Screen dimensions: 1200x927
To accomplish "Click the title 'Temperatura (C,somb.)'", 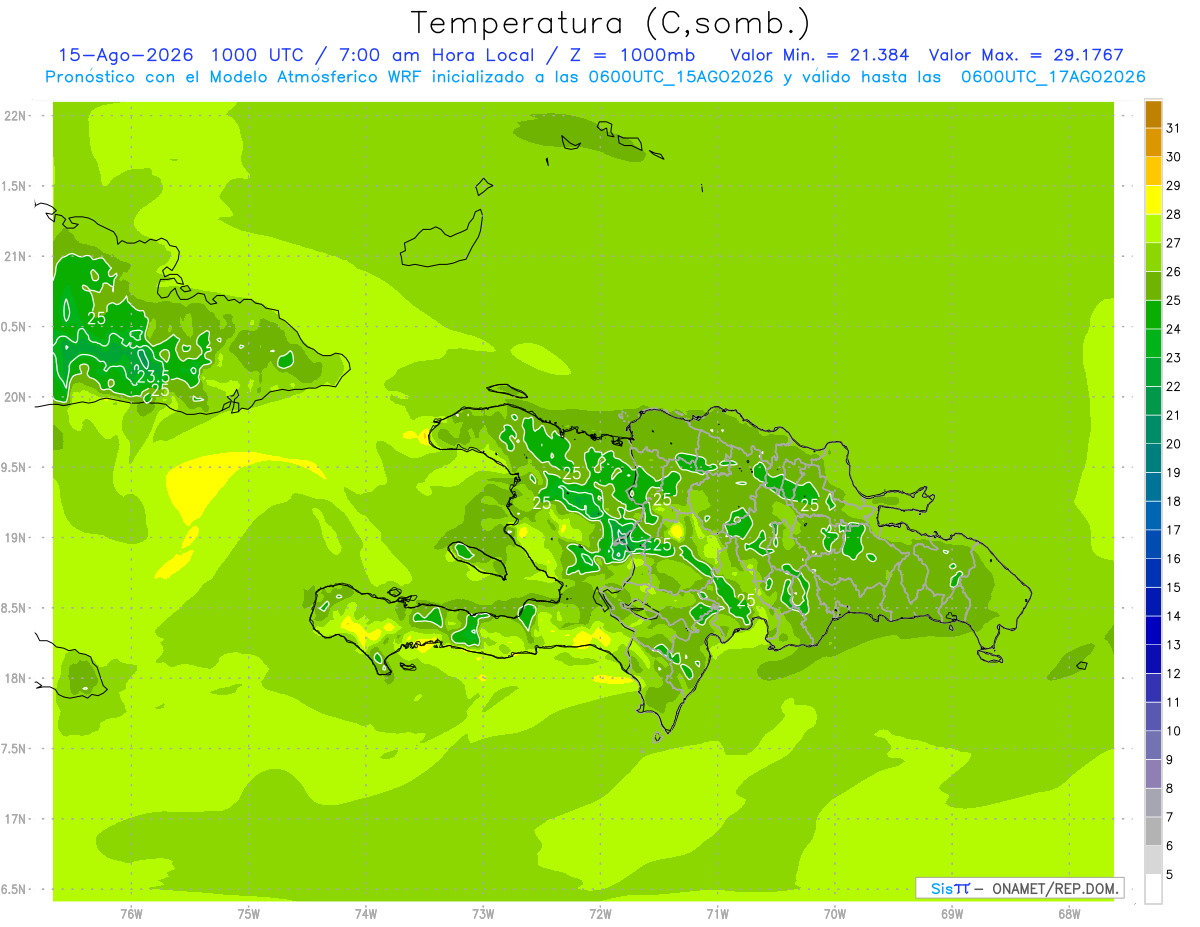I will click(611, 24).
